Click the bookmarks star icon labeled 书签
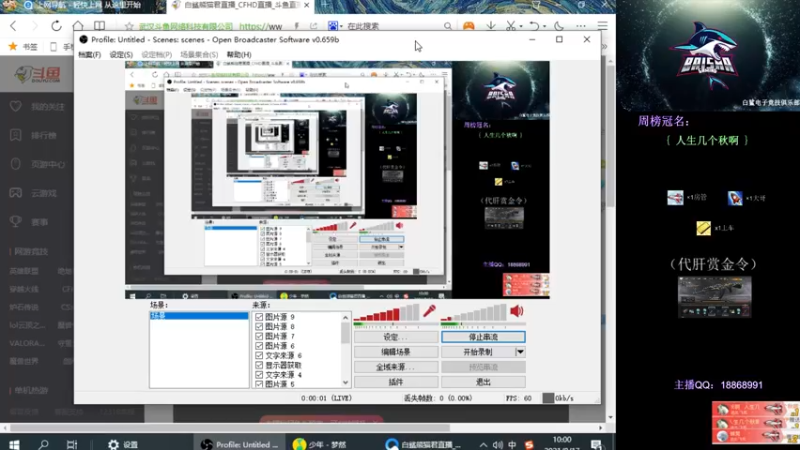Image resolution: width=800 pixels, height=450 pixels. click(13, 46)
